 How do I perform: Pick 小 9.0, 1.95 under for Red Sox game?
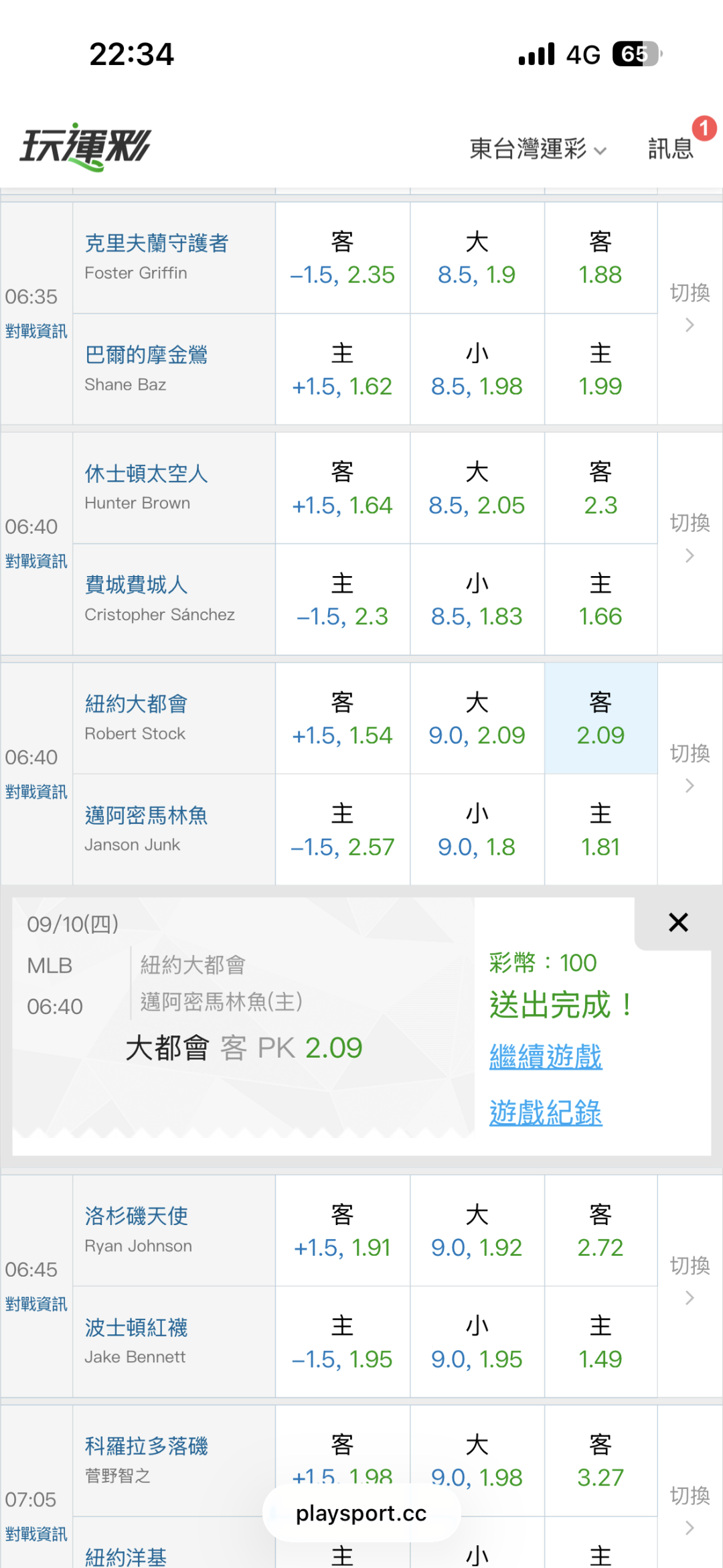click(477, 1342)
